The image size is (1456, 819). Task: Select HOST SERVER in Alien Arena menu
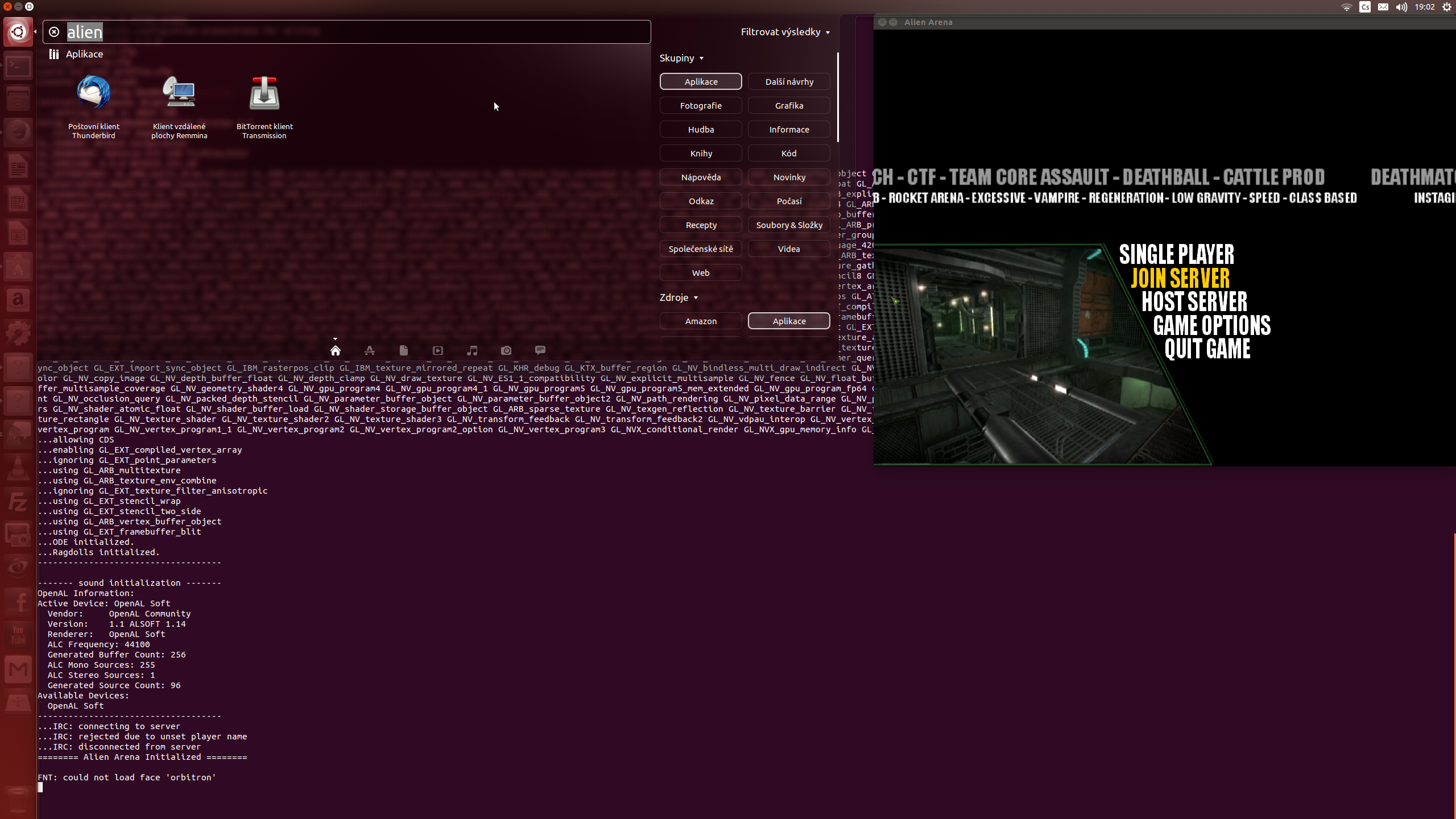tap(1194, 301)
